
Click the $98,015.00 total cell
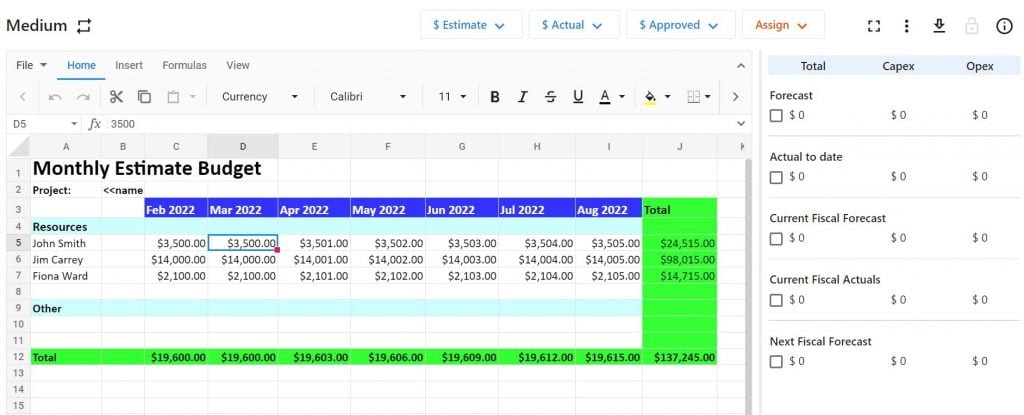680,259
